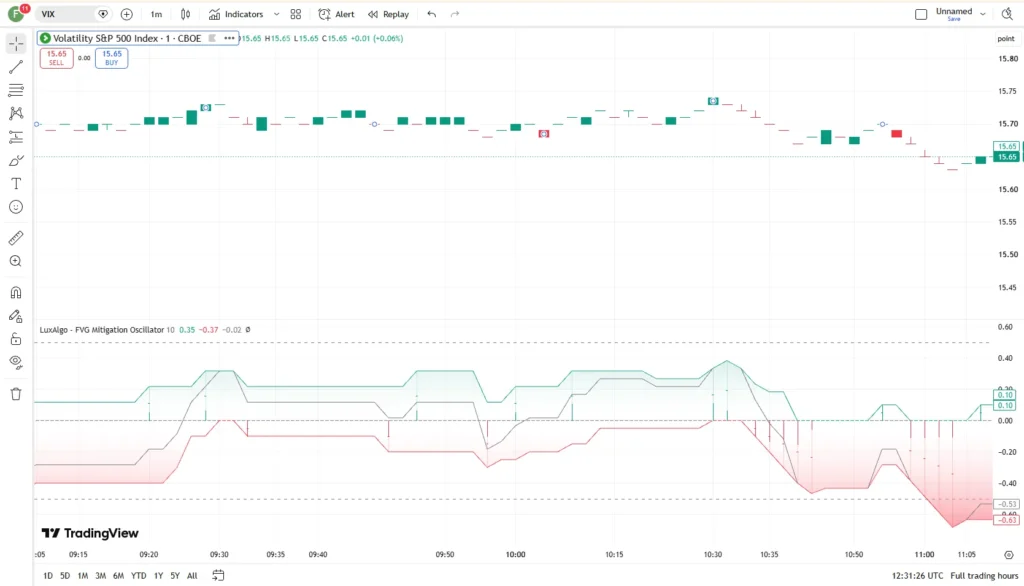The image size is (1024, 586).
Task: Start bar Replay mode
Action: [x=388, y=14]
